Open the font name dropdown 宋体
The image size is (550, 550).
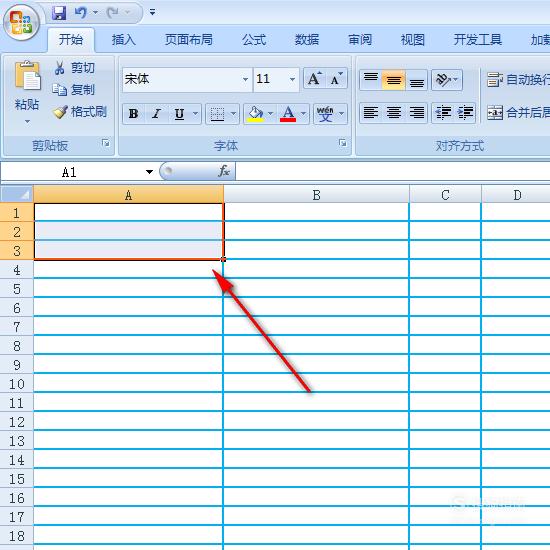[x=245, y=79]
